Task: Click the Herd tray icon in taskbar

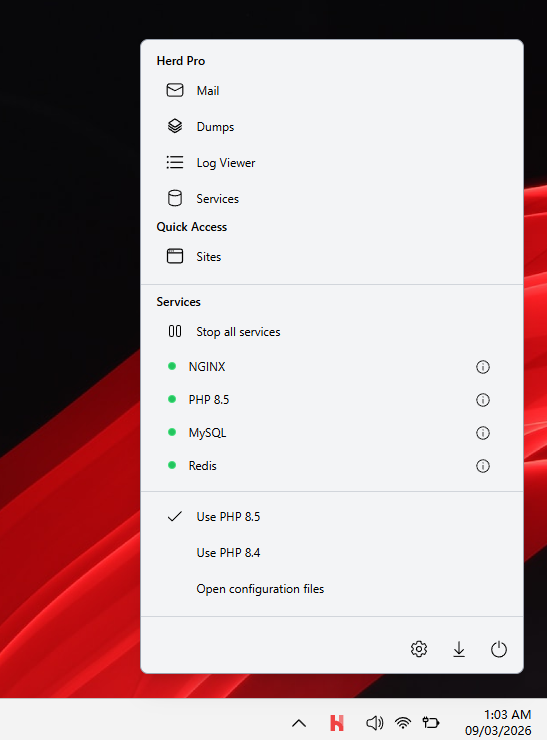Action: tap(337, 723)
